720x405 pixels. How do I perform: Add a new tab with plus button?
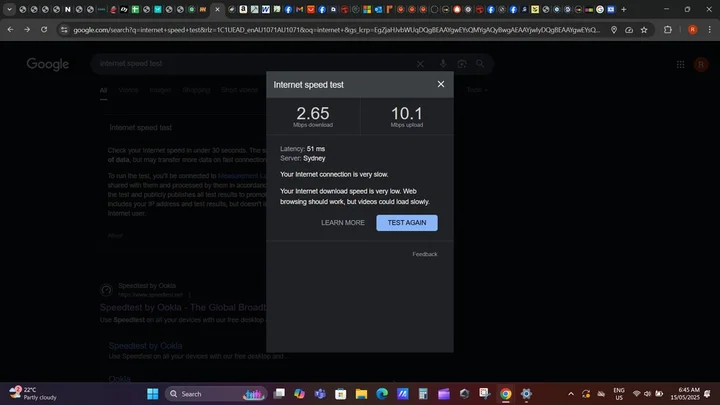coord(624,9)
